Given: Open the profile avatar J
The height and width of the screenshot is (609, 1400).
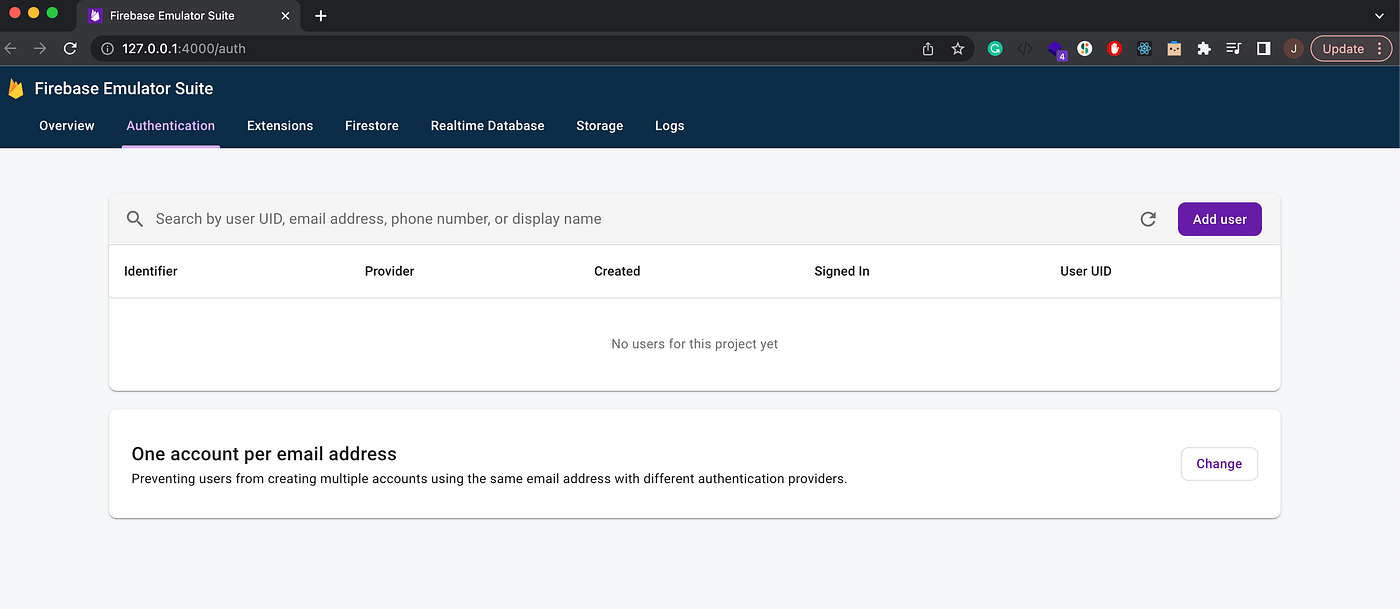Looking at the screenshot, I should coord(1293,48).
